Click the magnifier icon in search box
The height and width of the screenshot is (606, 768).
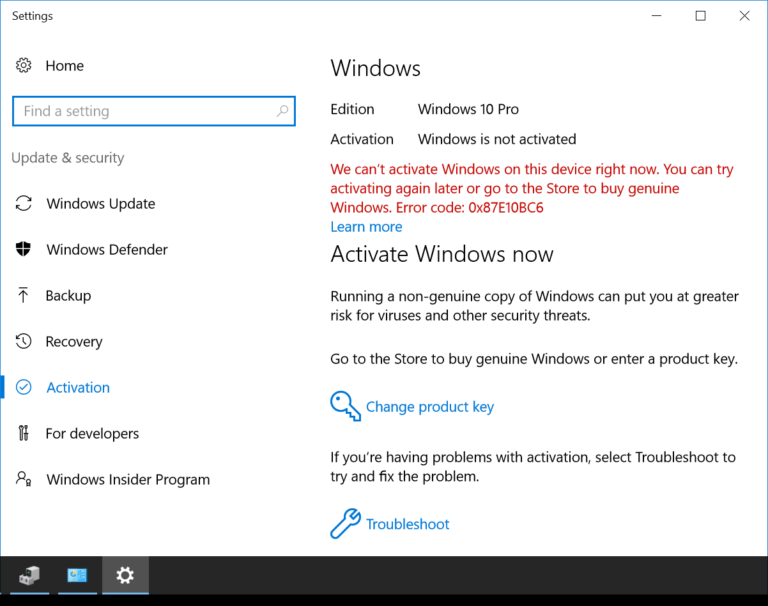[282, 111]
